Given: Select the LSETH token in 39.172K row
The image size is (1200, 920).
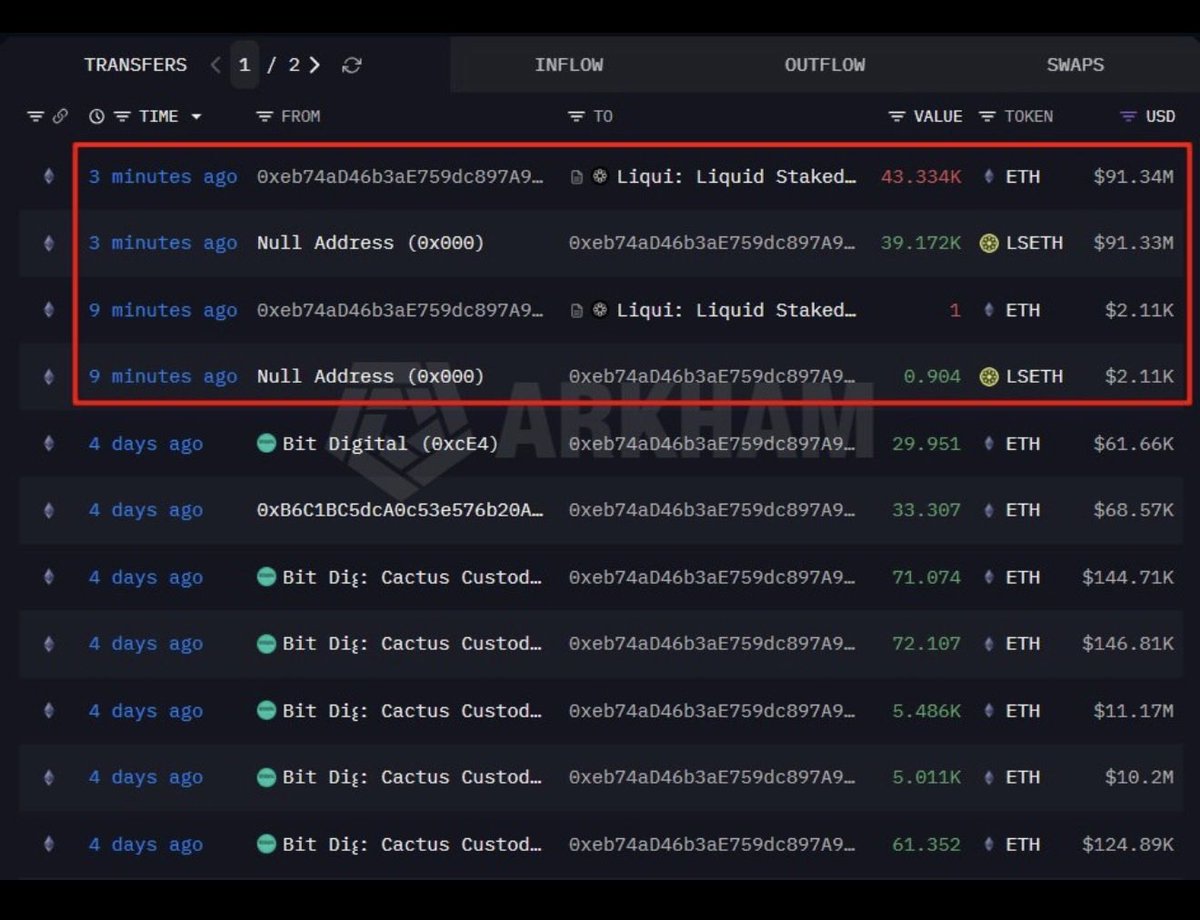Looking at the screenshot, I should point(1034,243).
